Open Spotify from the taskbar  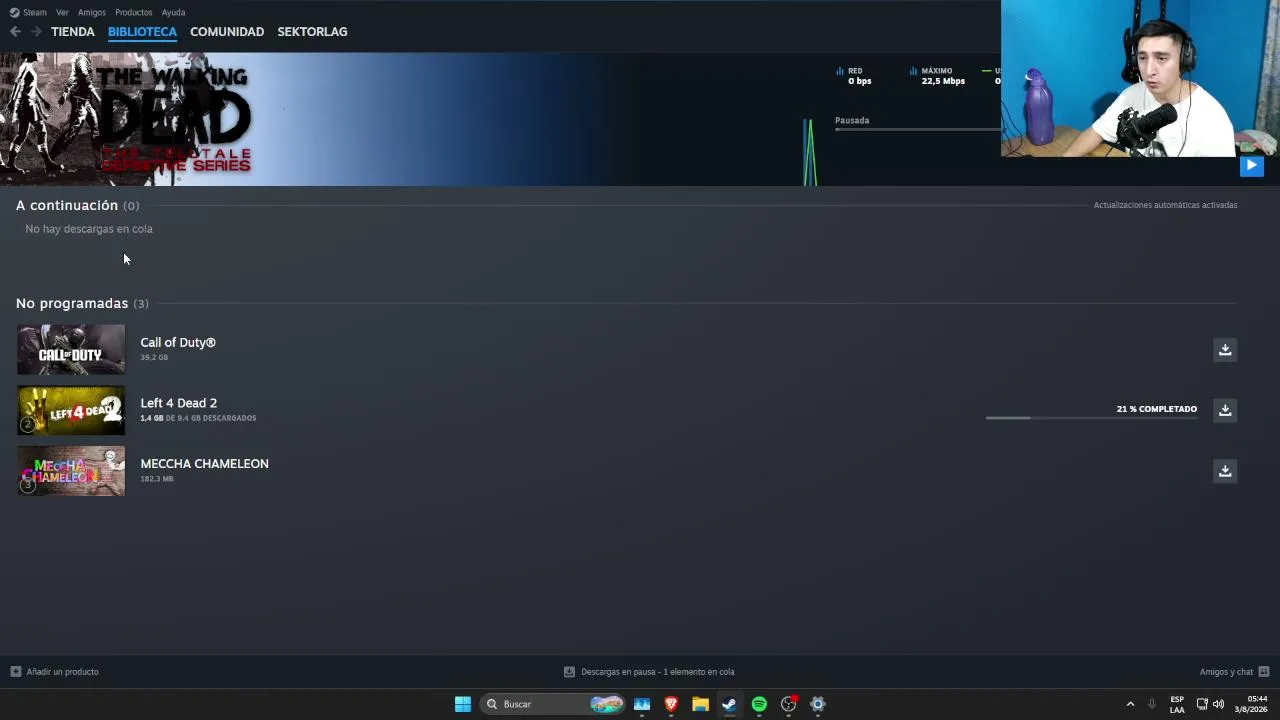click(759, 704)
